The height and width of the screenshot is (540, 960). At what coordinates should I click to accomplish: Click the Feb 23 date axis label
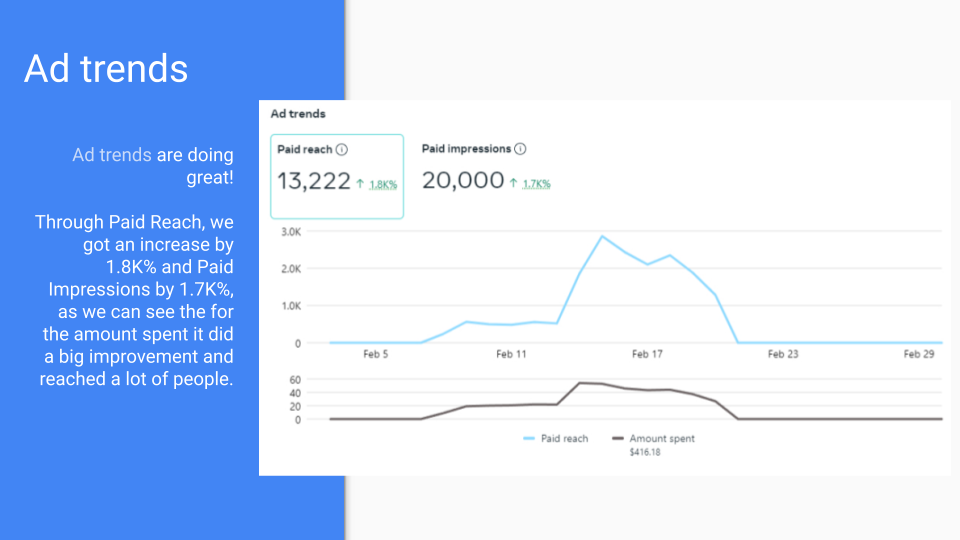pyautogui.click(x=783, y=354)
